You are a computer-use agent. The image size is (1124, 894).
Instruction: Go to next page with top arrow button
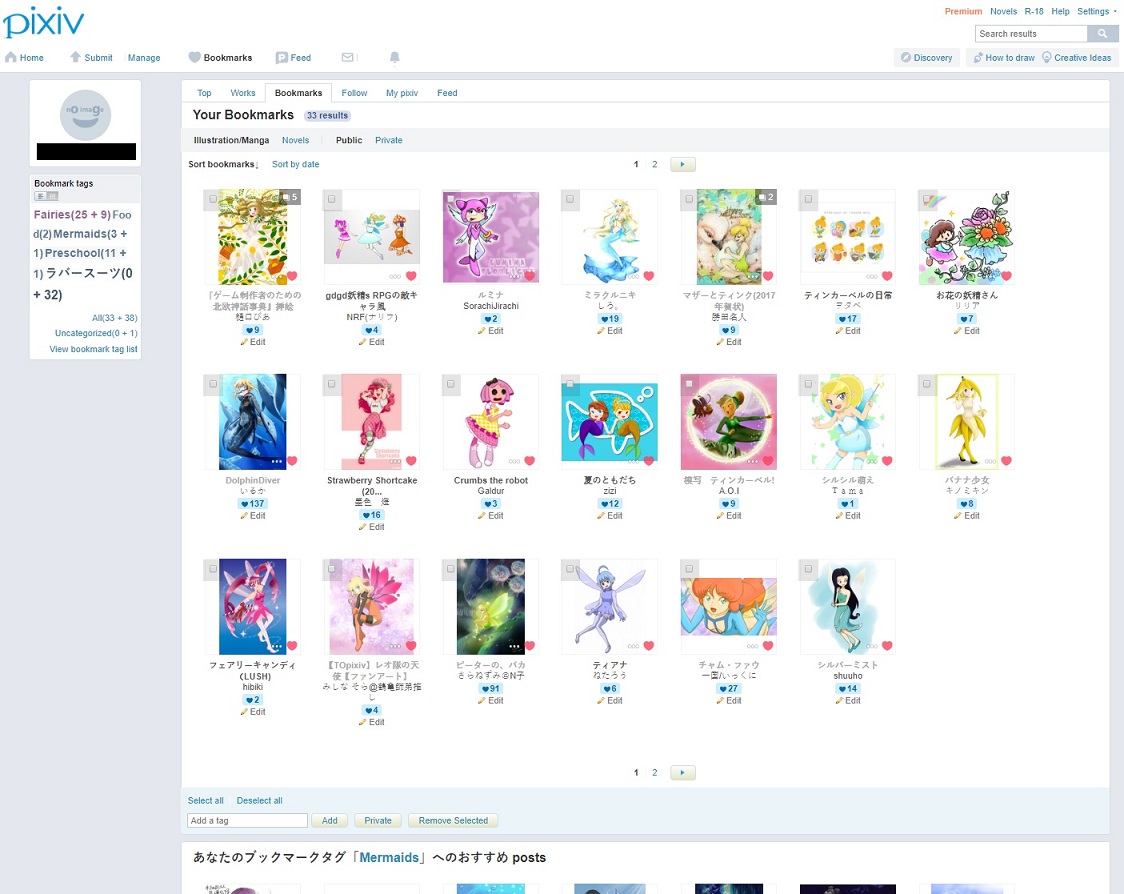[682, 164]
